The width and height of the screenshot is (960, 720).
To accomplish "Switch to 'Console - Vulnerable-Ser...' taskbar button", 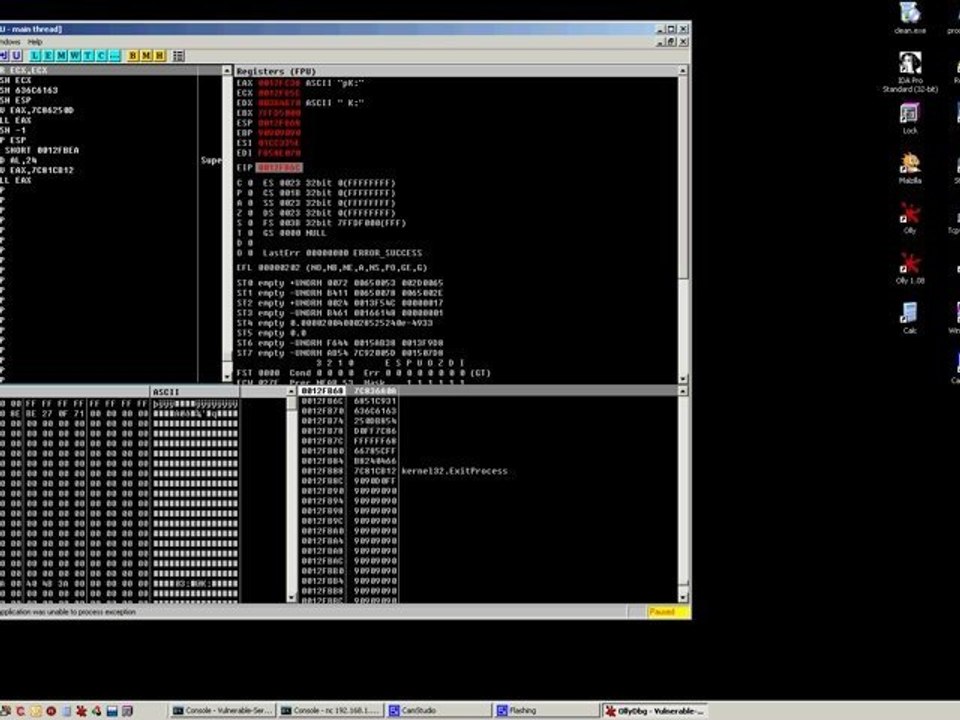I will point(222,710).
